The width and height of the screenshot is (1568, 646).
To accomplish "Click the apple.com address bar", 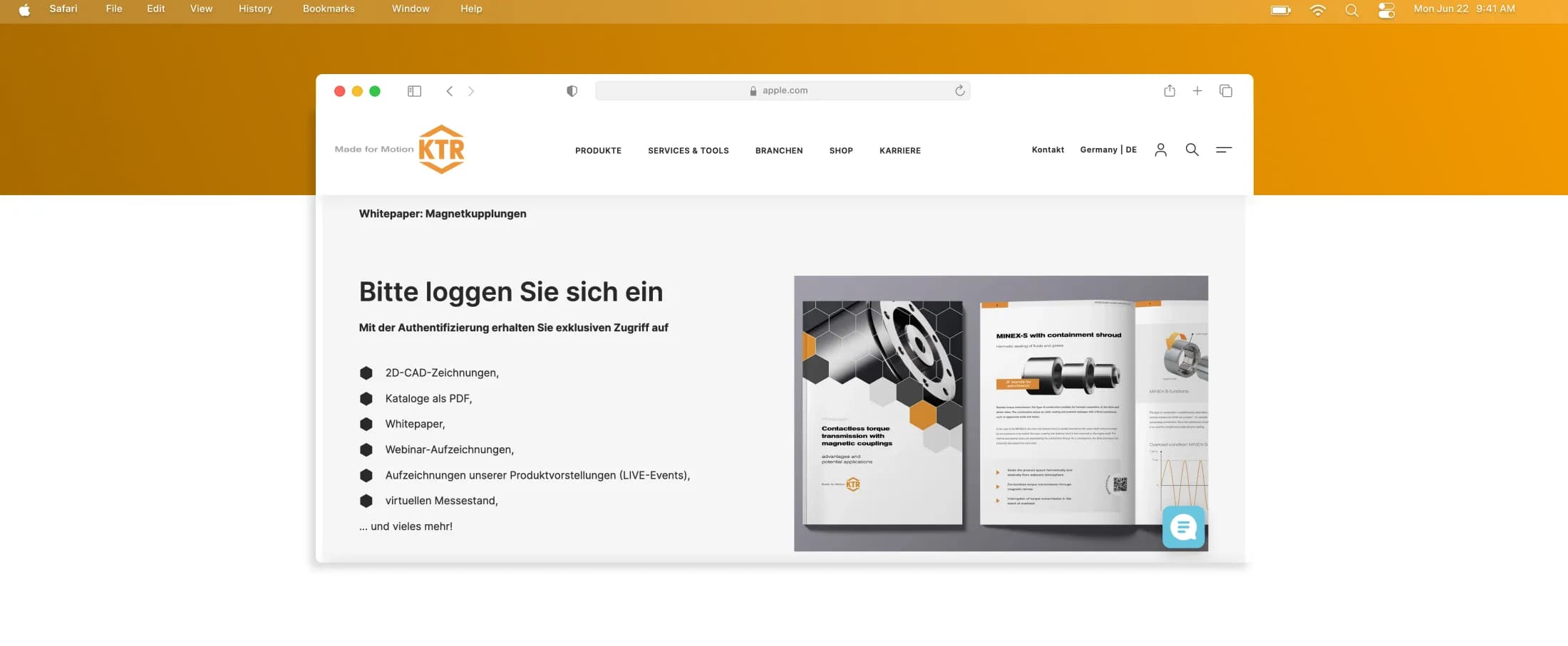I will (783, 90).
